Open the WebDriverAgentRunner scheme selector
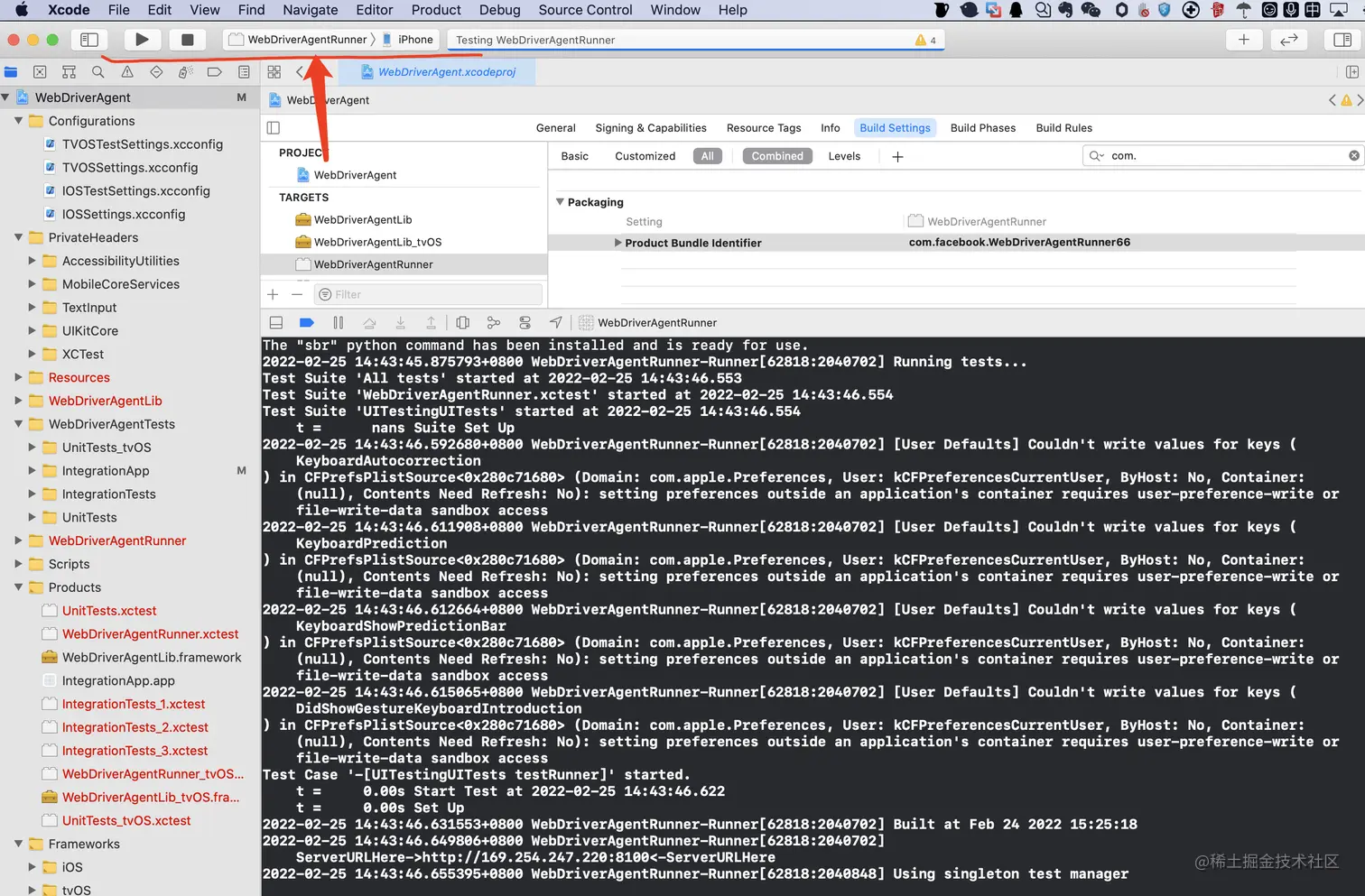The width and height of the screenshot is (1365, 896). pyautogui.click(x=299, y=40)
